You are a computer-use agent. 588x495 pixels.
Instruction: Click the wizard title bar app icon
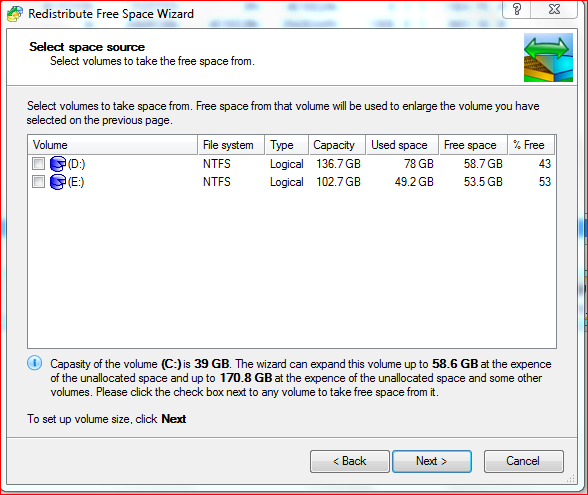pyautogui.click(x=15, y=14)
